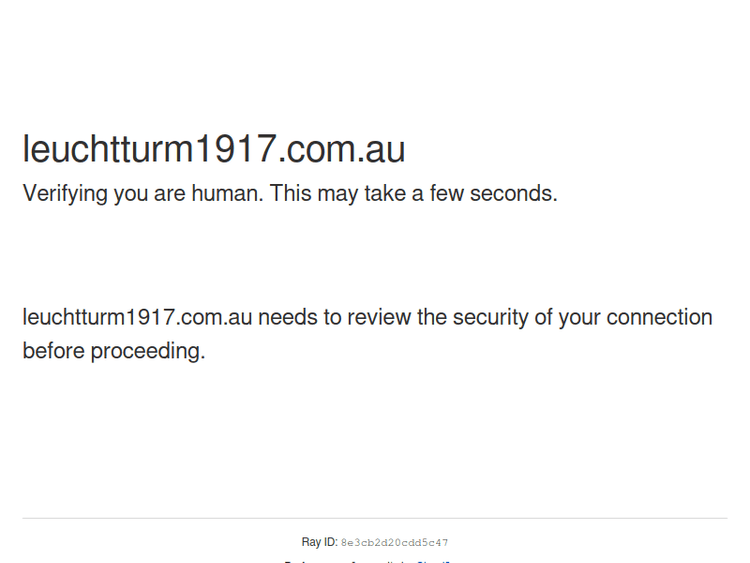Click the word "Verifying" in the subtitle

point(65,194)
